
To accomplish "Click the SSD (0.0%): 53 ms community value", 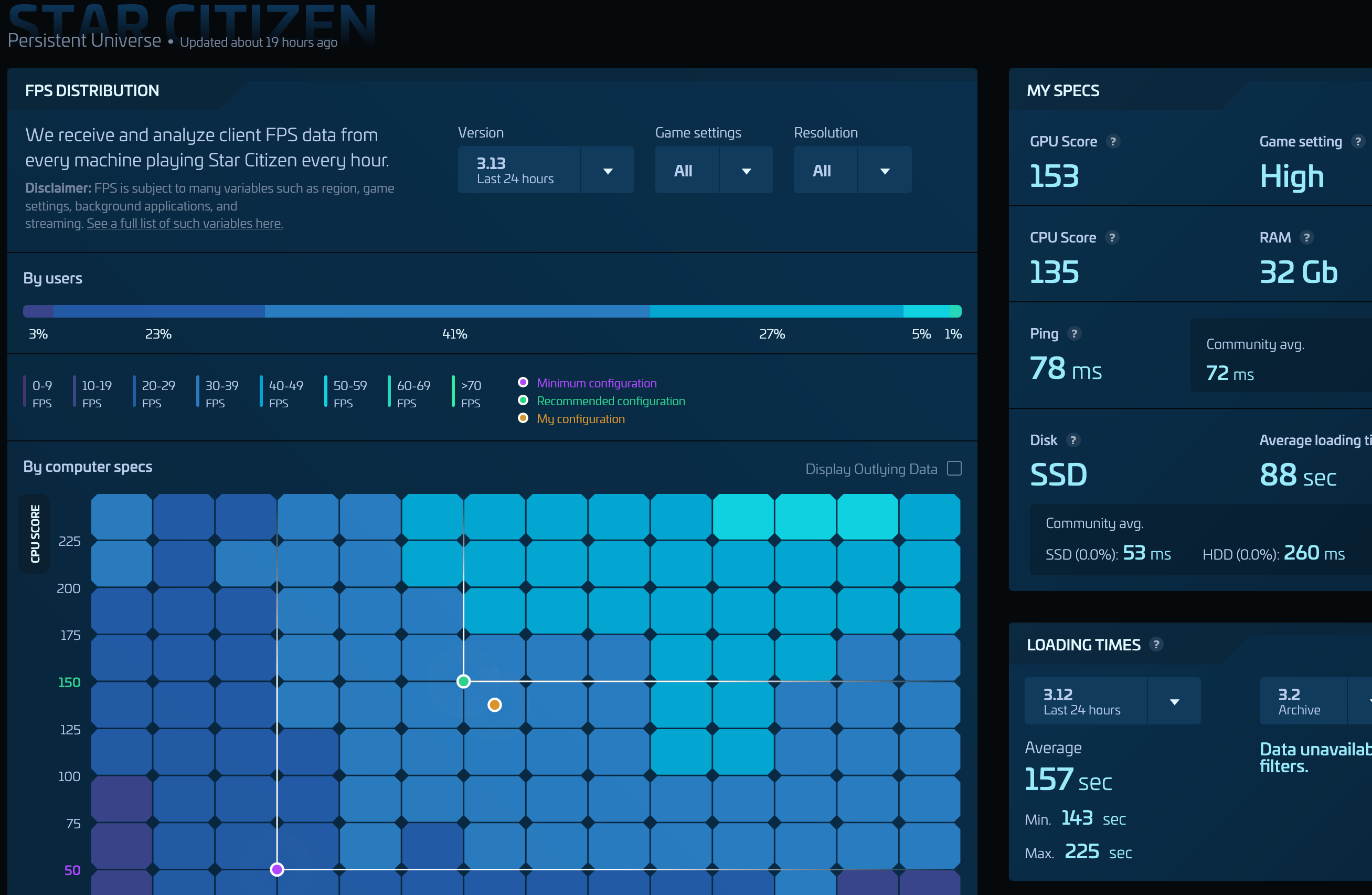I will pos(1108,554).
